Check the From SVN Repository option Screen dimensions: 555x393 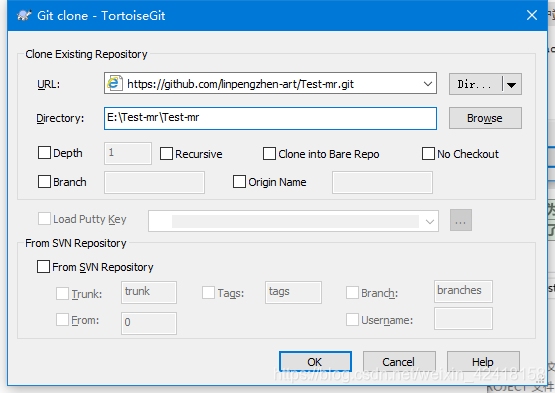(43, 267)
